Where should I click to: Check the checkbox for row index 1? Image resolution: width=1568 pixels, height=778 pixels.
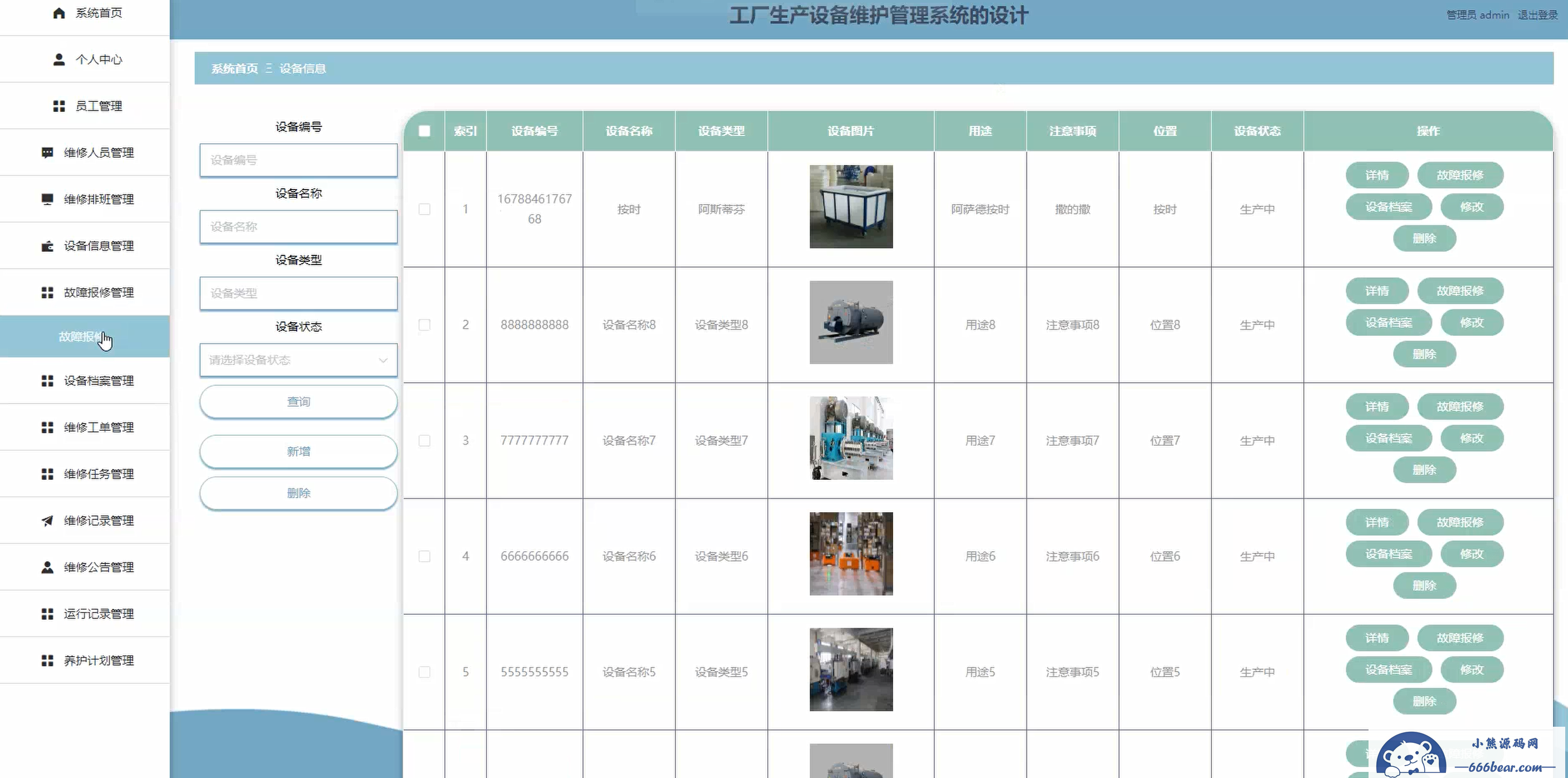pos(425,210)
